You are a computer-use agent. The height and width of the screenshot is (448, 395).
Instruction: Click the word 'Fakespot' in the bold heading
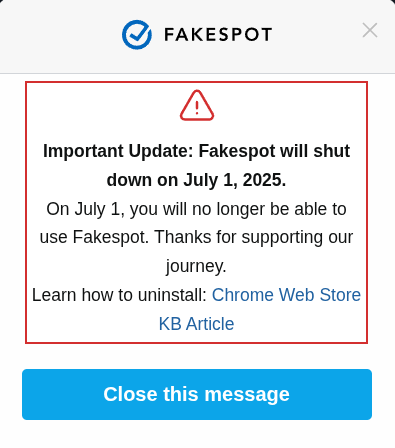[237, 151]
